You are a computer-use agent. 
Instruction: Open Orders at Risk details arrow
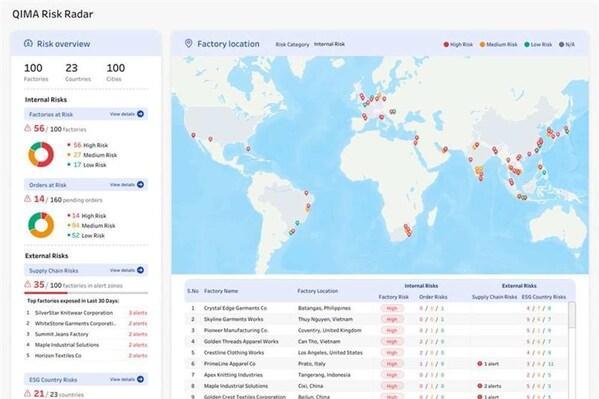(x=140, y=185)
